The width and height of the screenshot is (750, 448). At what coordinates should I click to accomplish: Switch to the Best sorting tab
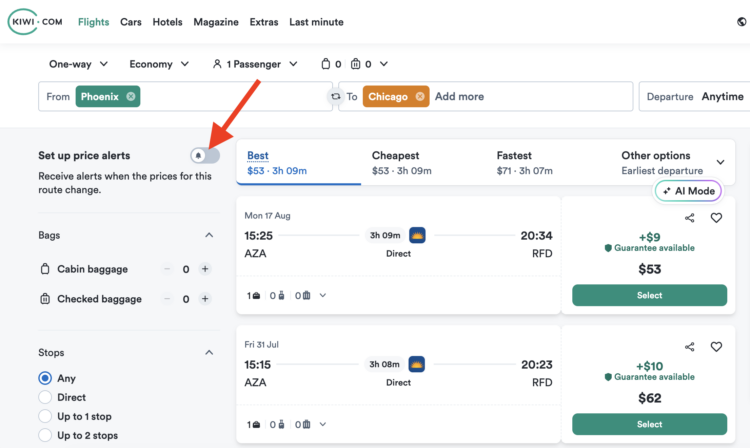tap(299, 163)
